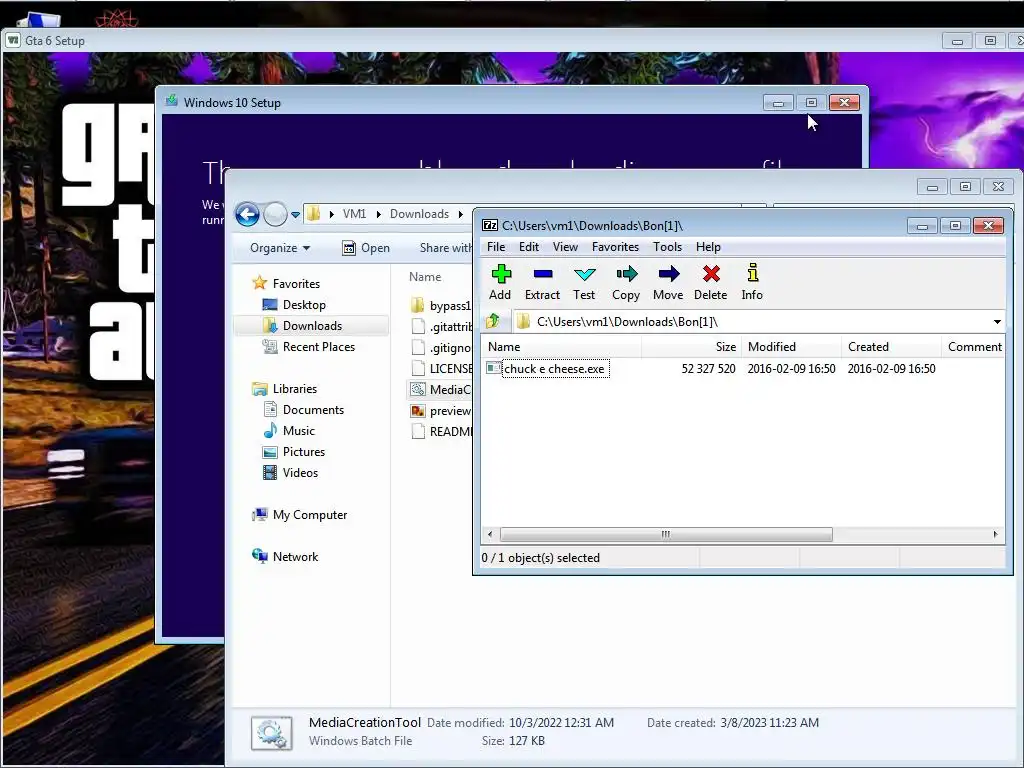Screen dimensions: 1024x768
Task: Click VM1 in the Explorer breadcrumb
Action: click(355, 214)
